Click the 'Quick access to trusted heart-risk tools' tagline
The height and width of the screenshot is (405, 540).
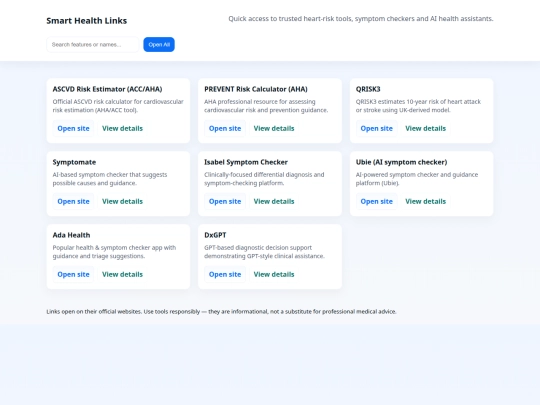pos(361,19)
